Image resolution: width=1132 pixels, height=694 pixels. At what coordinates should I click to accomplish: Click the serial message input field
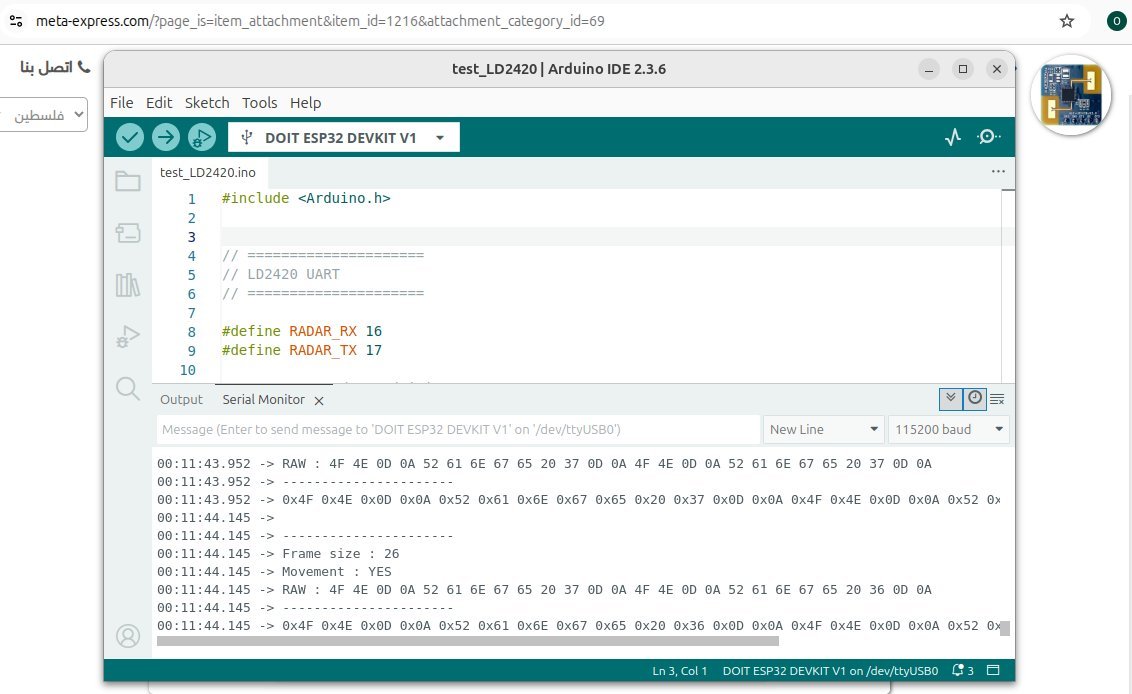pyautogui.click(x=458, y=429)
